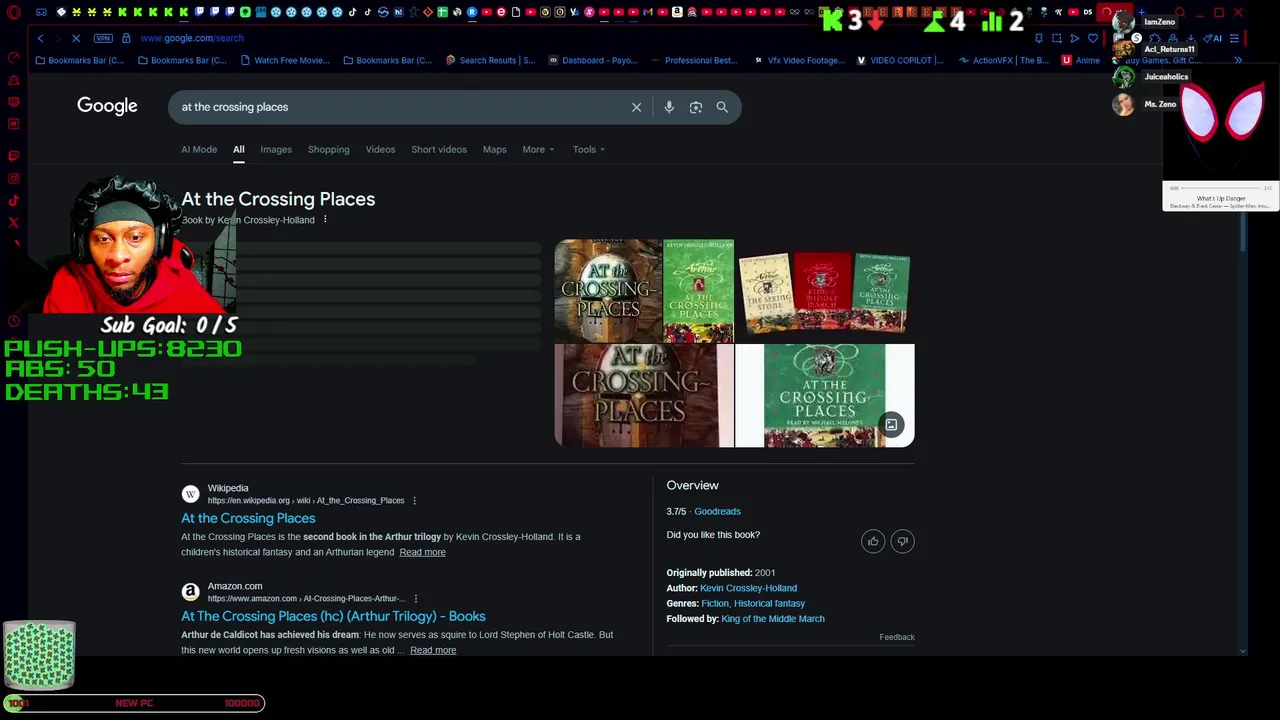Viewport: 1280px width, 720px height.
Task: Open the browser downloads icon
Action: pyautogui.click(x=1190, y=38)
